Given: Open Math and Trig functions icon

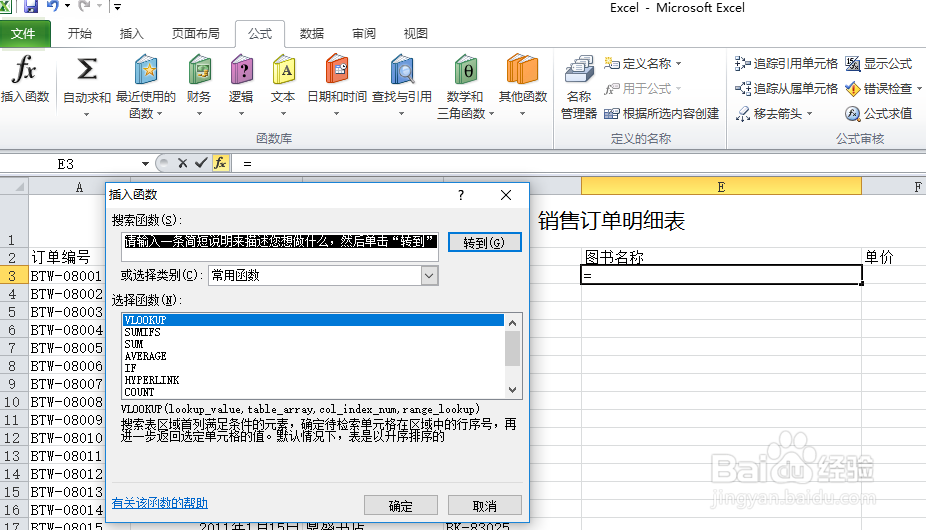Looking at the screenshot, I should pos(465,70).
